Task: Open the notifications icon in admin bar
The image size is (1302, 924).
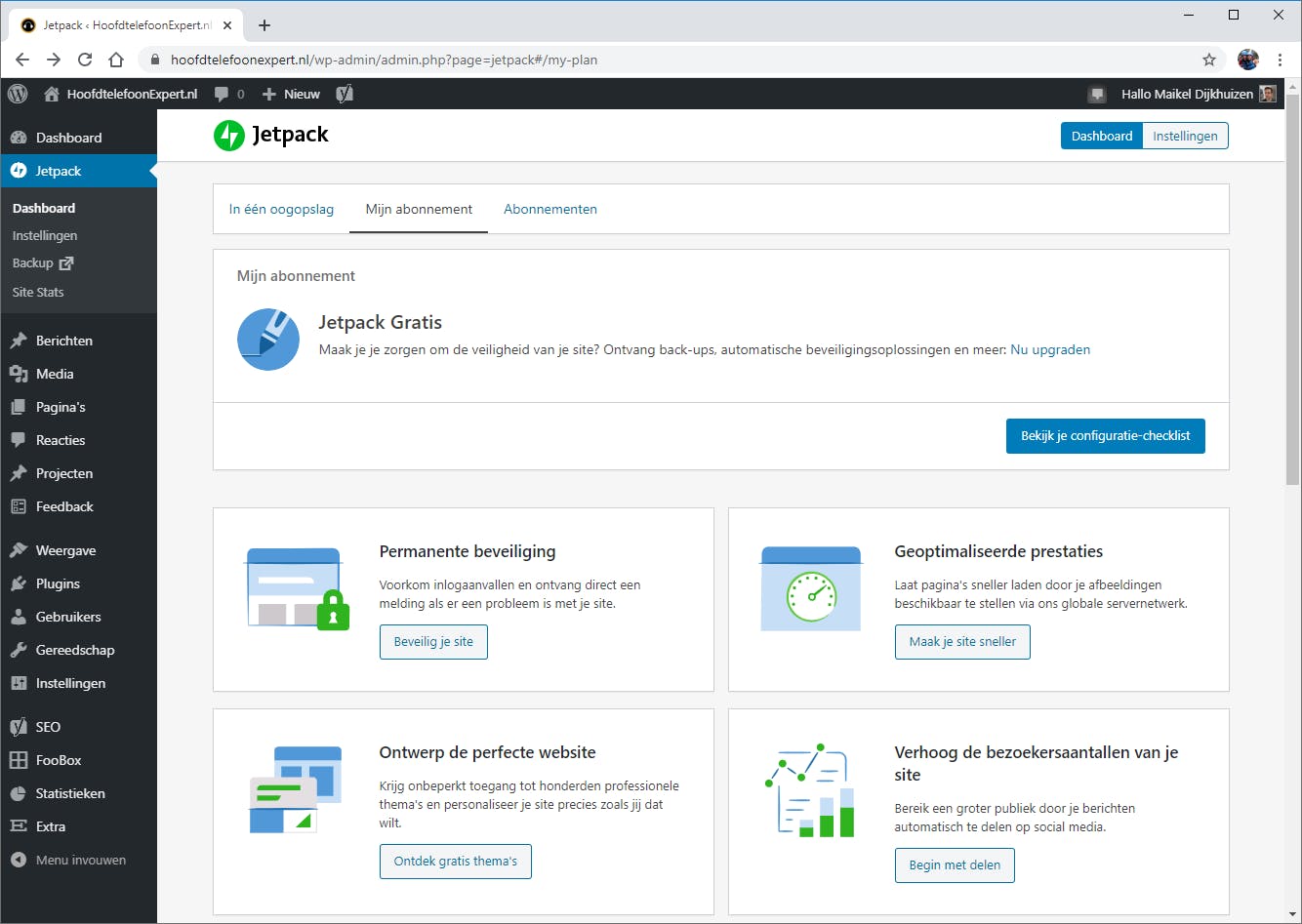Action: click(x=1097, y=94)
